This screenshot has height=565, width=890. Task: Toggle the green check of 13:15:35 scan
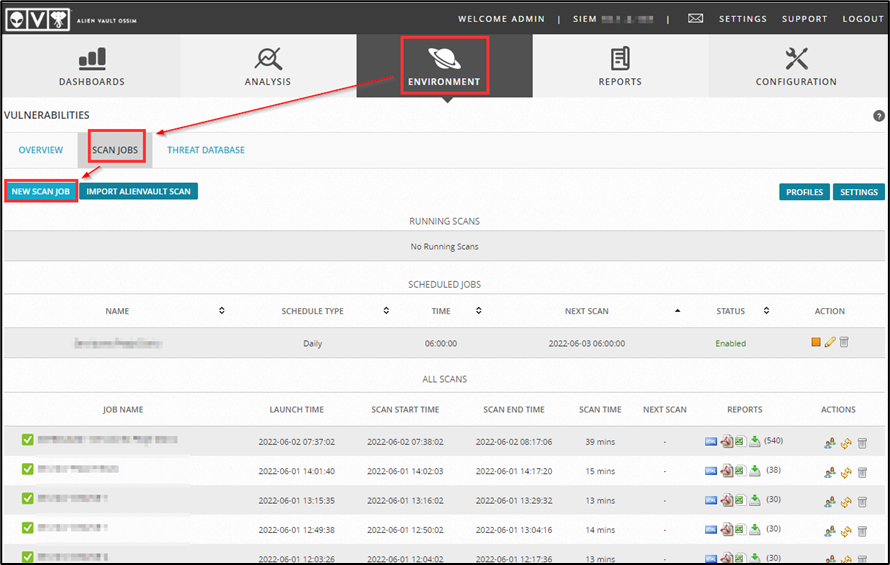(28, 498)
